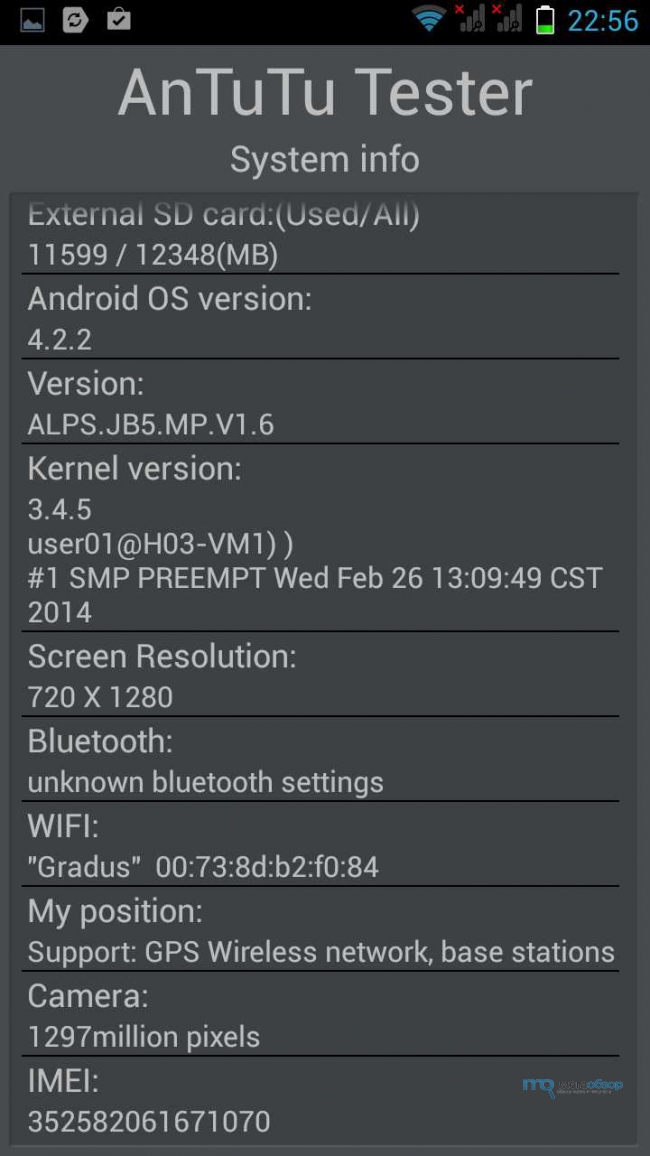Tap the first SIM signal icon
The width and height of the screenshot is (650, 1156).
pyautogui.click(x=470, y=19)
